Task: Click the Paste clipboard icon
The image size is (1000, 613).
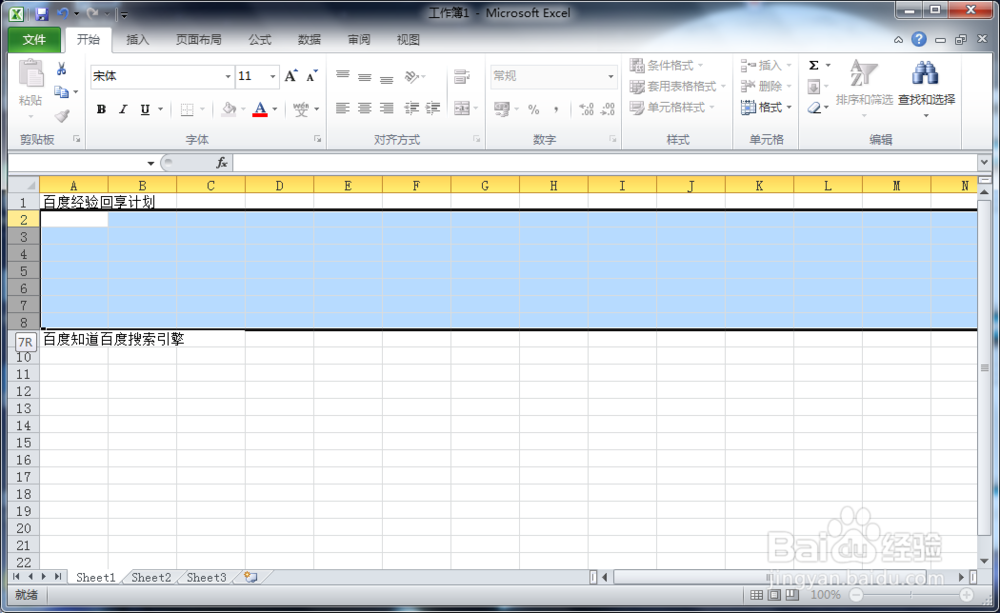Action: [30, 75]
